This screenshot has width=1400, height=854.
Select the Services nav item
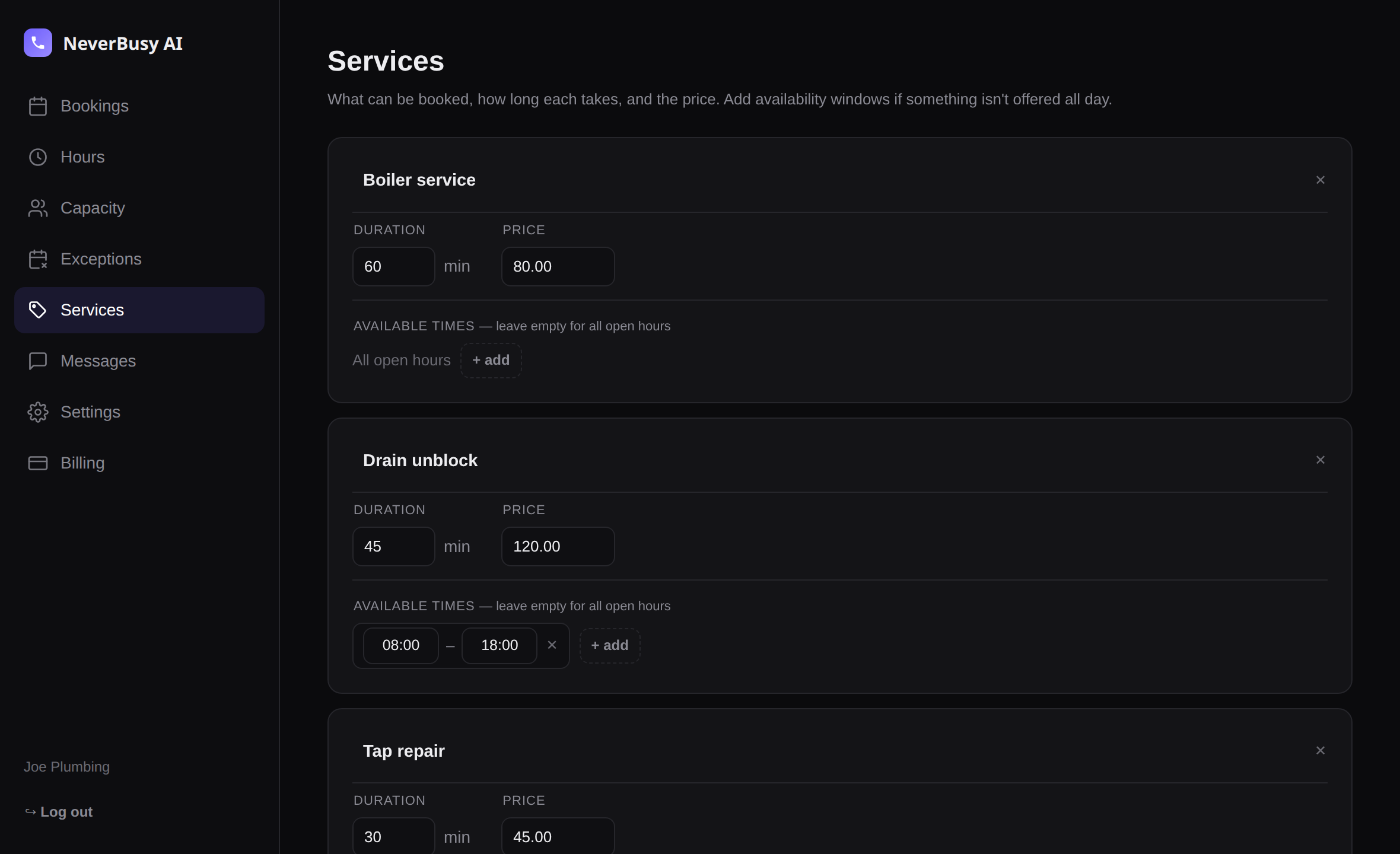click(139, 310)
